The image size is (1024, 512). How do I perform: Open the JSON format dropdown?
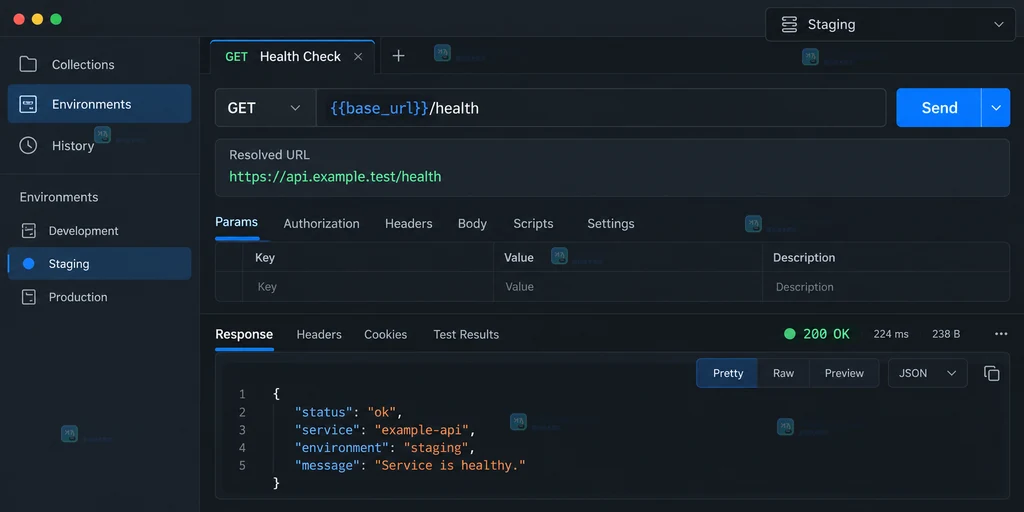[927, 373]
